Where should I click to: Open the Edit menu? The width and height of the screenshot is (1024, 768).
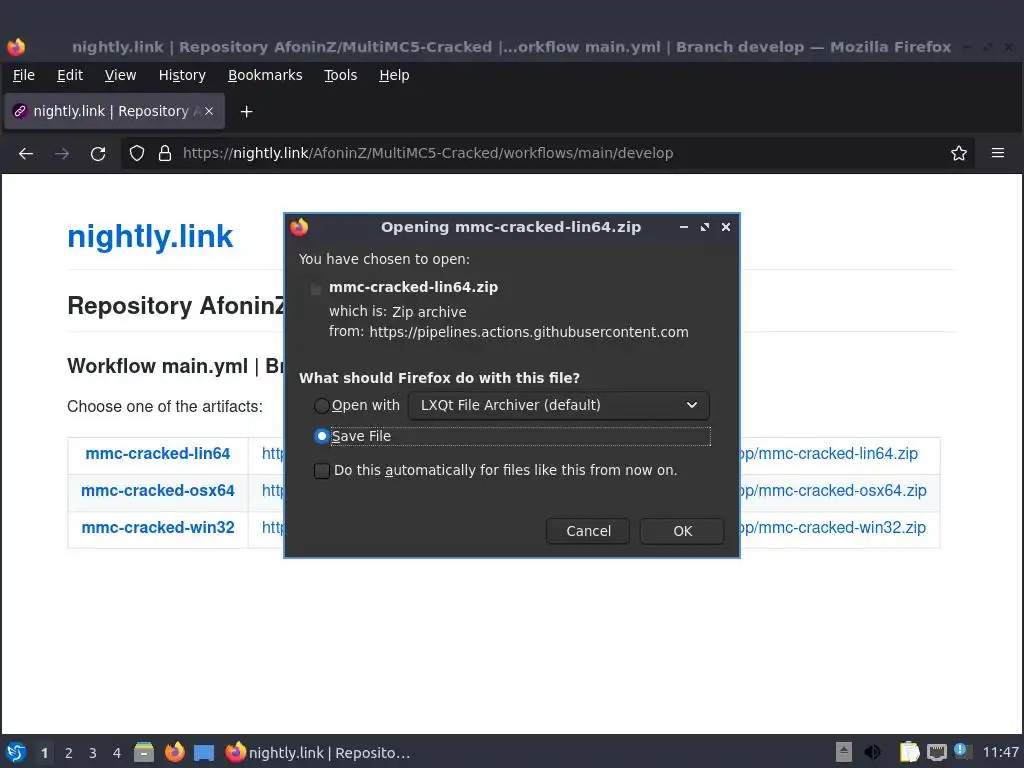(x=70, y=75)
